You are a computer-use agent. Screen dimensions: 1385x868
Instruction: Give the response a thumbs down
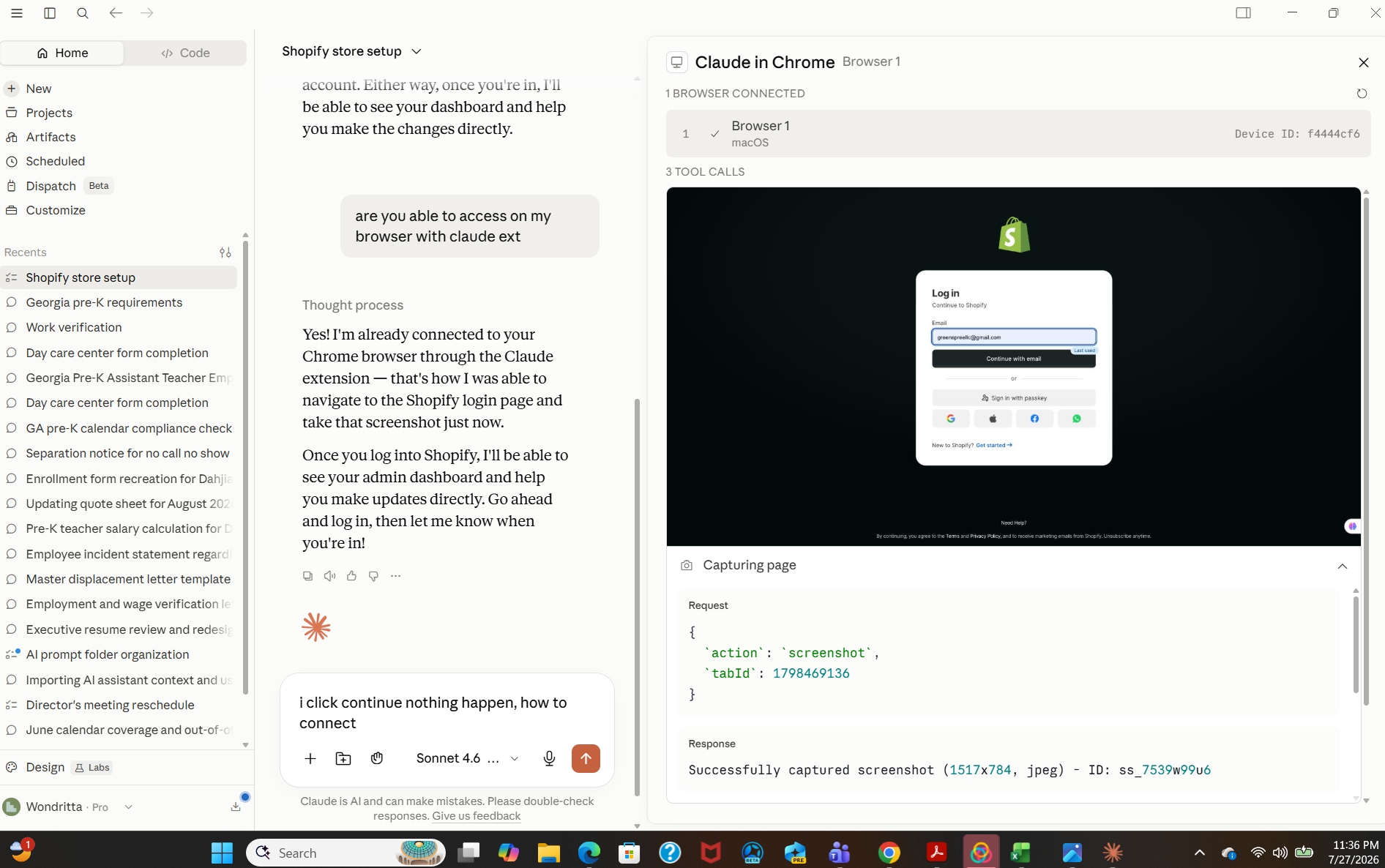(x=373, y=576)
